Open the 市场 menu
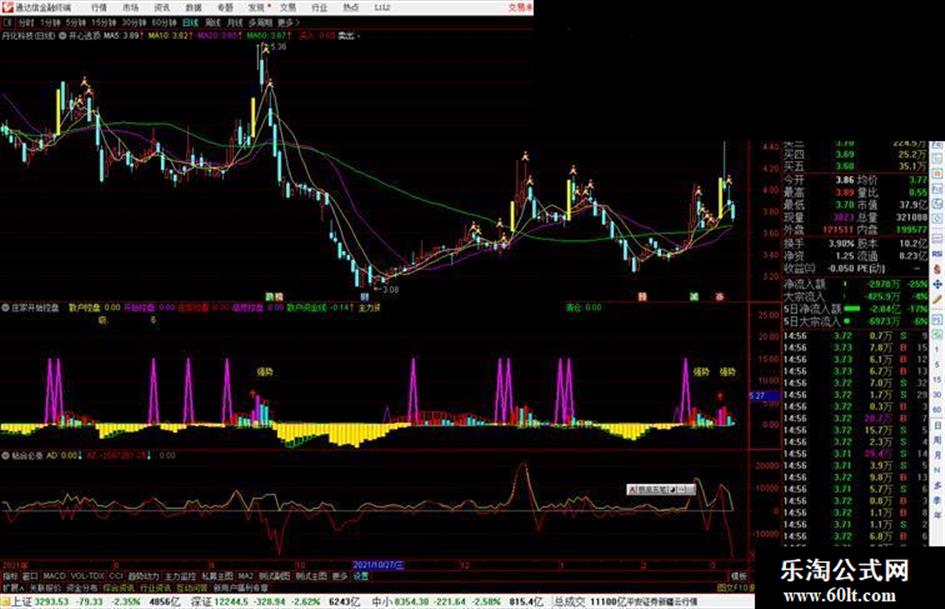 (130, 7)
